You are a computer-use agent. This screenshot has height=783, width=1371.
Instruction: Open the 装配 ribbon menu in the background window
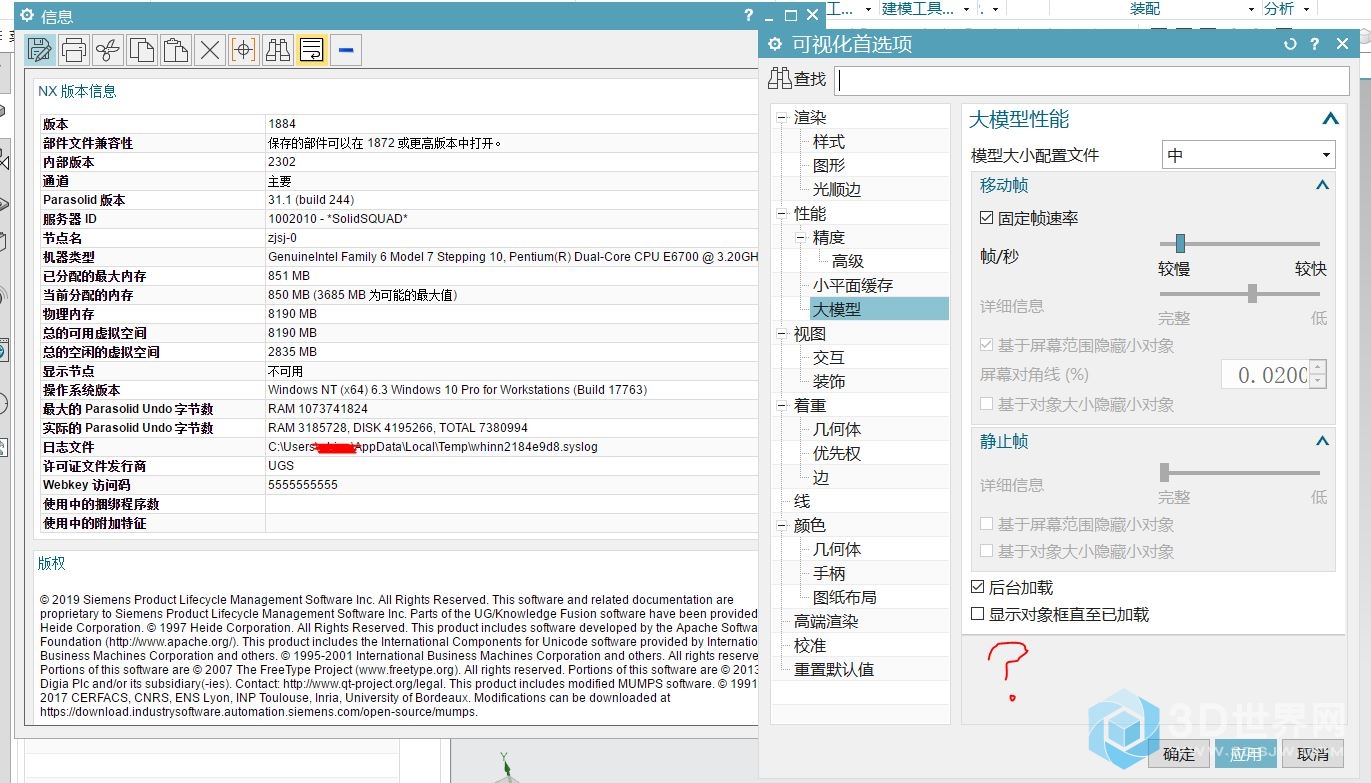tap(1145, 9)
